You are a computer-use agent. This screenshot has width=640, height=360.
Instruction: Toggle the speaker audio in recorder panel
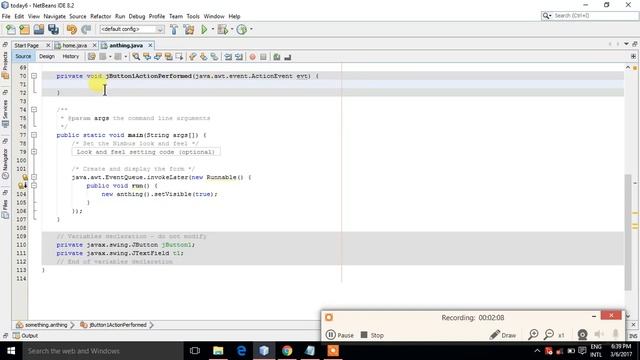(599, 335)
